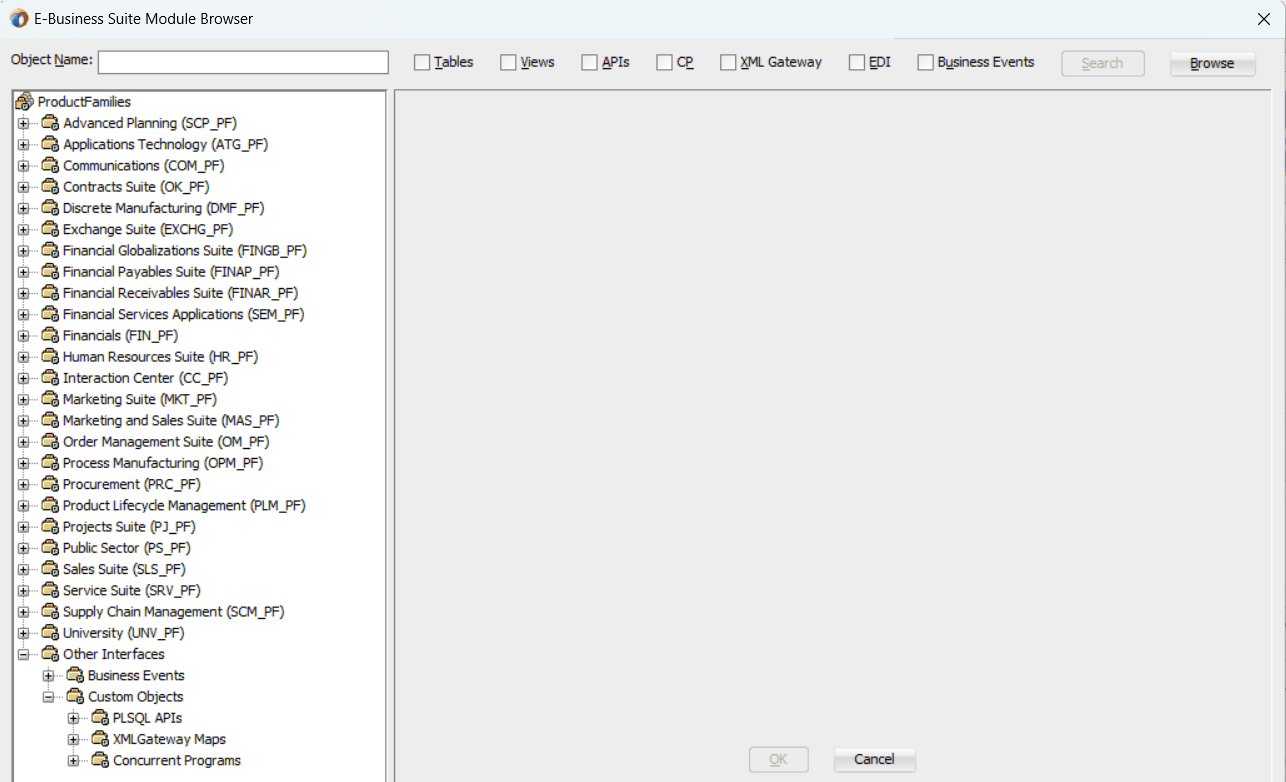The image size is (1286, 782).
Task: Click the OK button
Action: pyautogui.click(x=778, y=760)
